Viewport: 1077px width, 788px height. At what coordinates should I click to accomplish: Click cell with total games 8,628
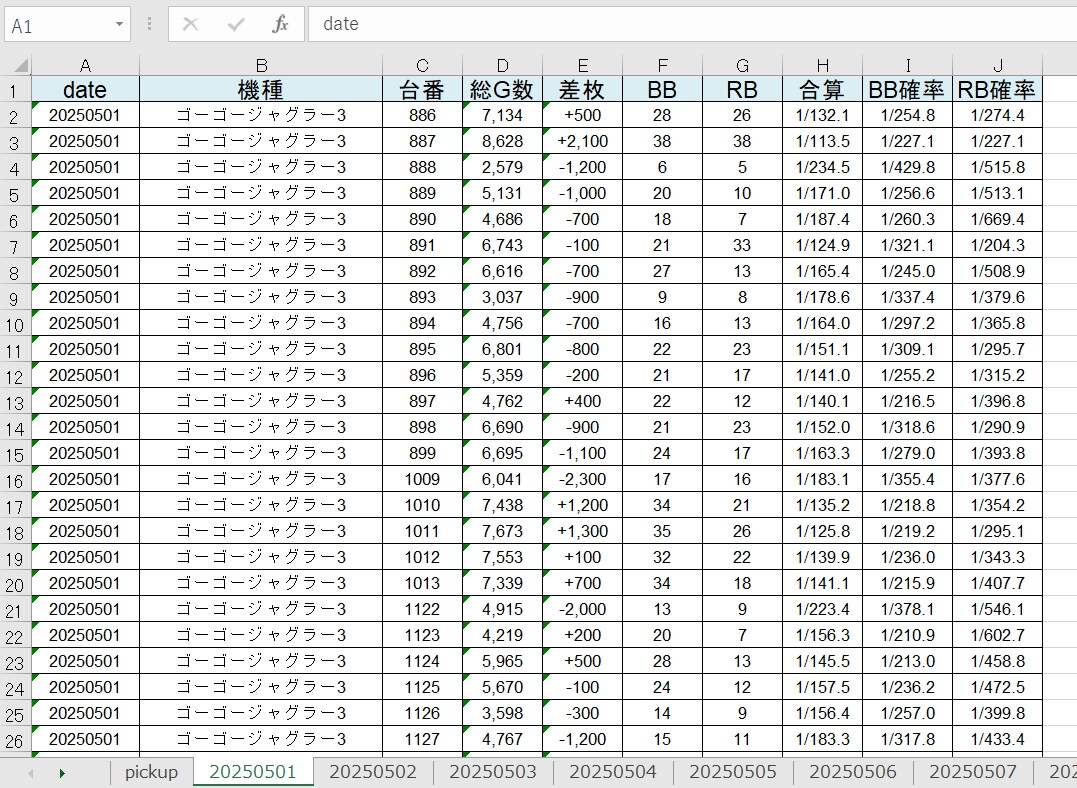503,142
